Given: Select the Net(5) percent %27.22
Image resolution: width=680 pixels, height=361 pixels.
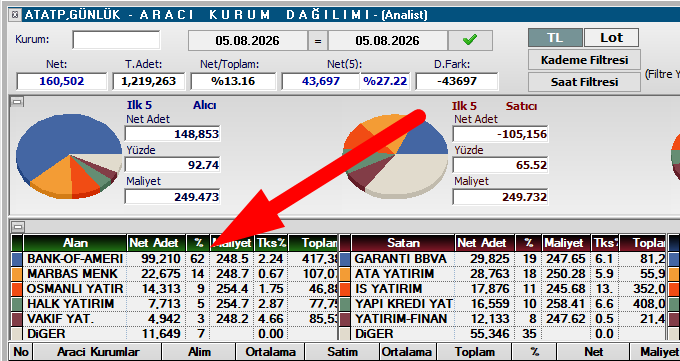Looking at the screenshot, I should (x=385, y=81).
